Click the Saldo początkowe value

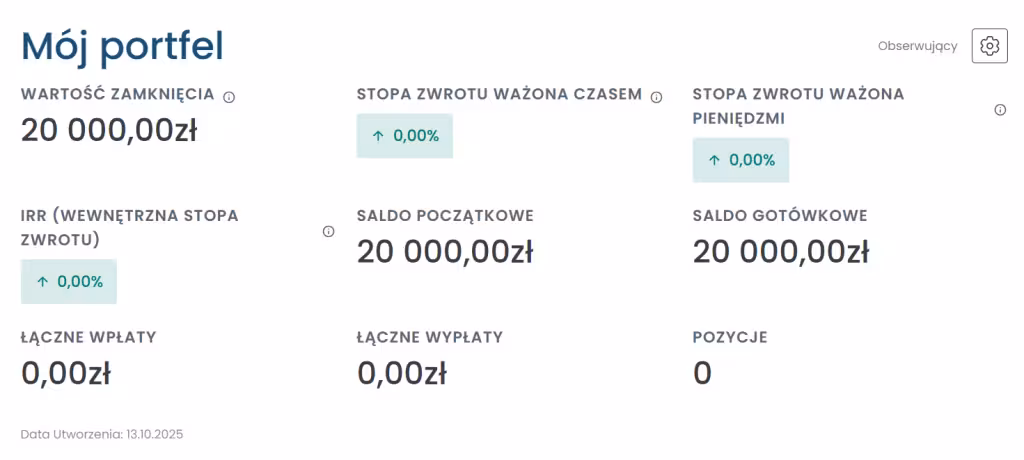tap(445, 252)
